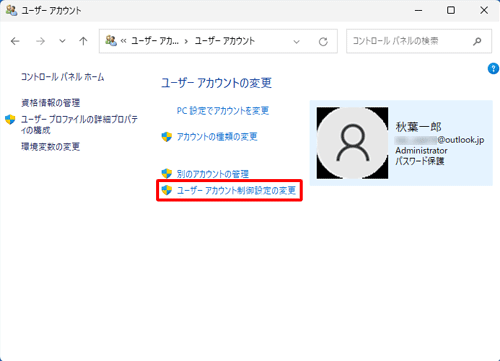
Task: Close the ユーザー アカウント window
Action: [x=484, y=10]
